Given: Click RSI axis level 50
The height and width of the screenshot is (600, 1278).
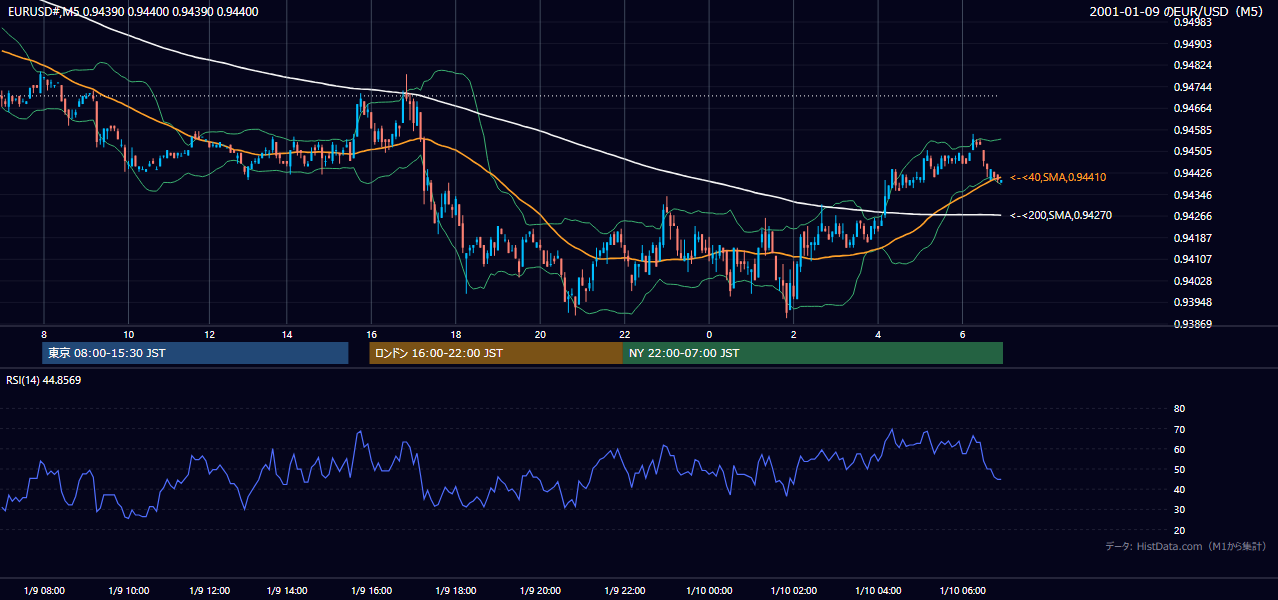Looking at the screenshot, I should coord(1179,469).
